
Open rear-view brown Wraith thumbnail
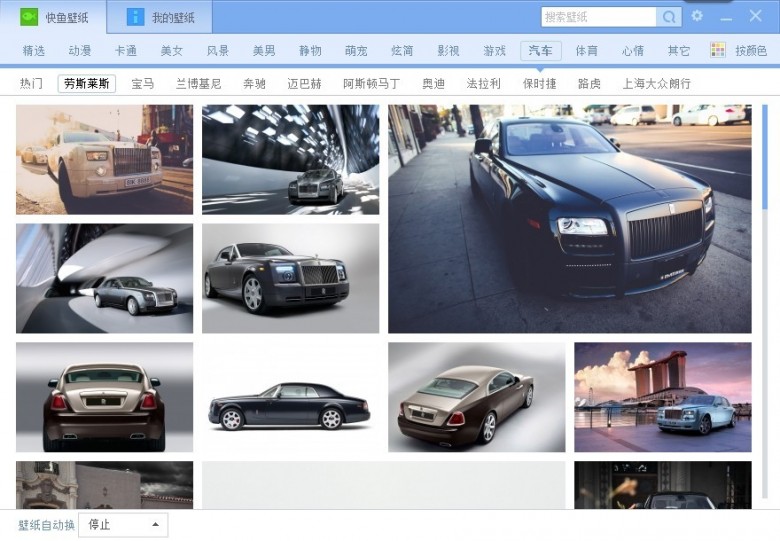coord(104,397)
